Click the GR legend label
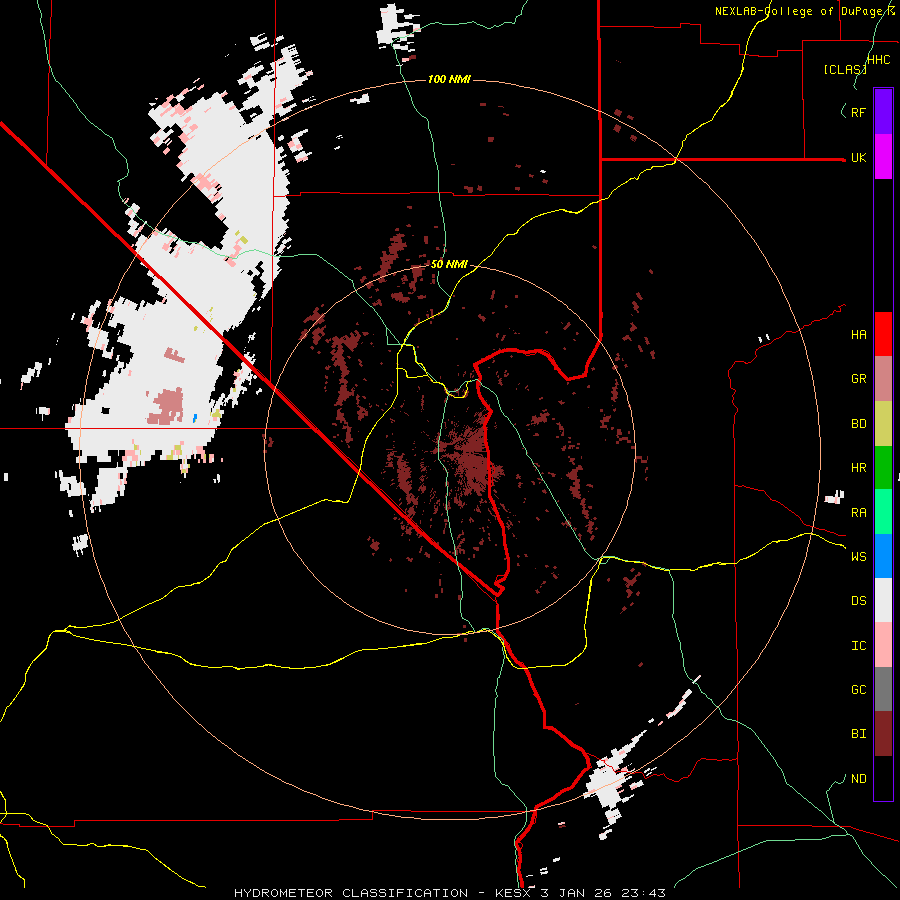This screenshot has height=900, width=900. [x=859, y=379]
